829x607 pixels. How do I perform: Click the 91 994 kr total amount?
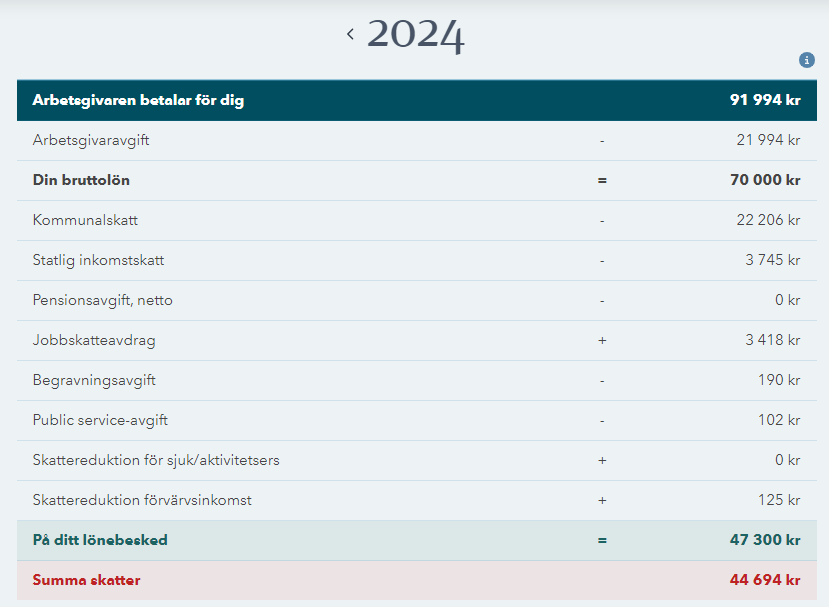765,100
